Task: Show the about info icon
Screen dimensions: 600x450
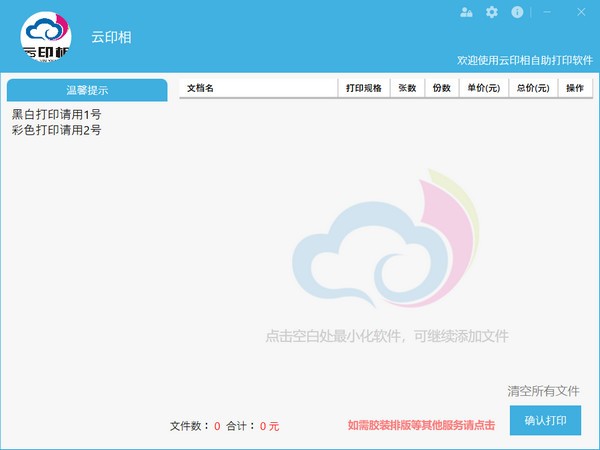Action: pyautogui.click(x=517, y=12)
